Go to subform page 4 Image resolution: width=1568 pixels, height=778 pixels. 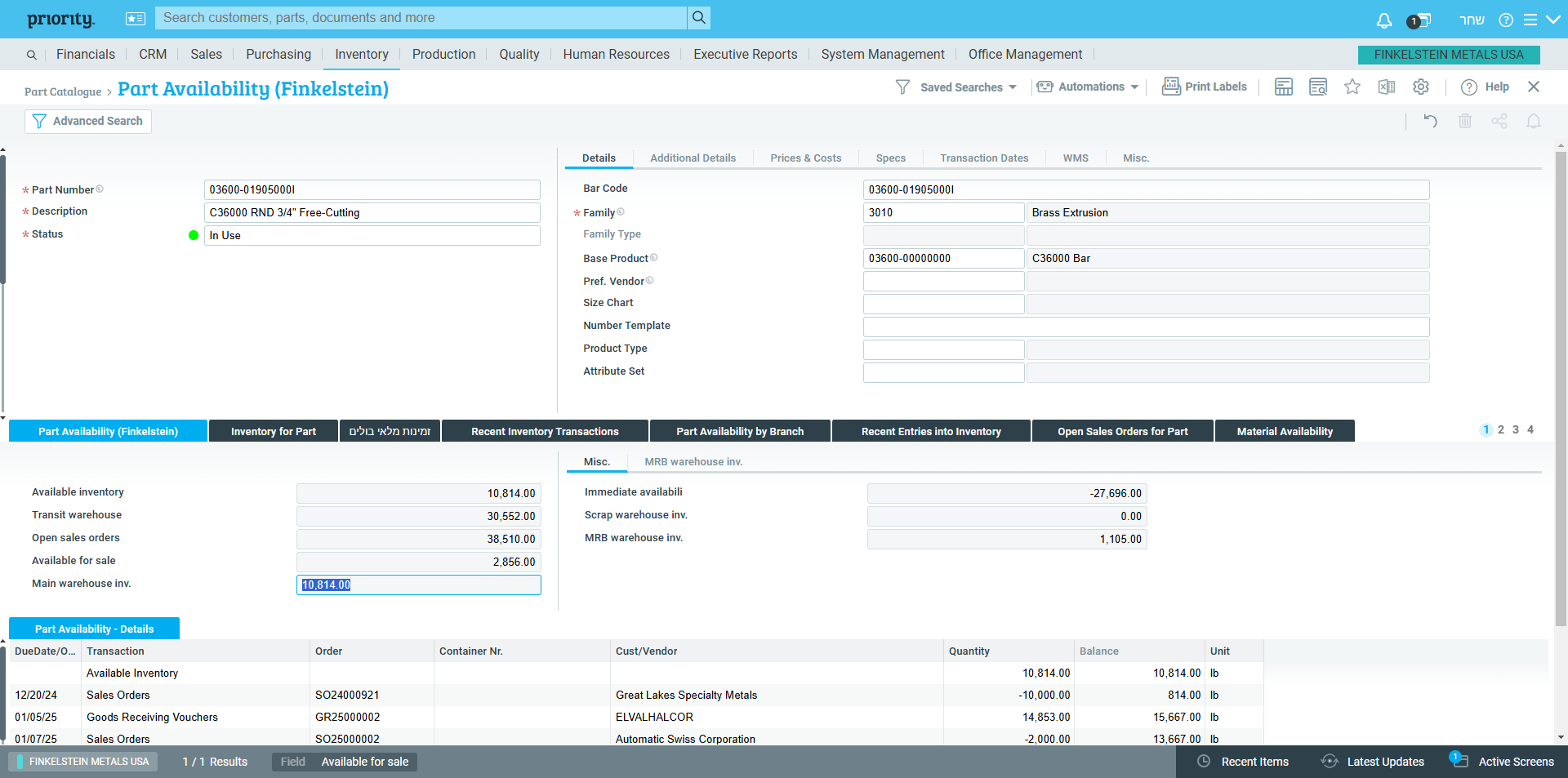point(1530,429)
